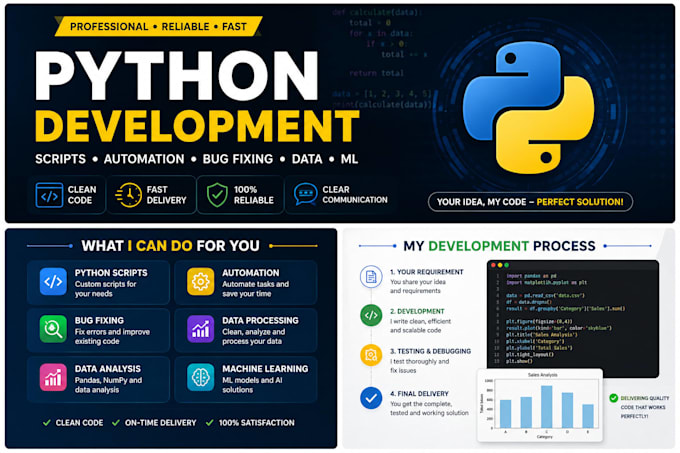Image resolution: width=680 pixels, height=453 pixels.
Task: Click the Your Requirement document icon
Action: (x=371, y=277)
